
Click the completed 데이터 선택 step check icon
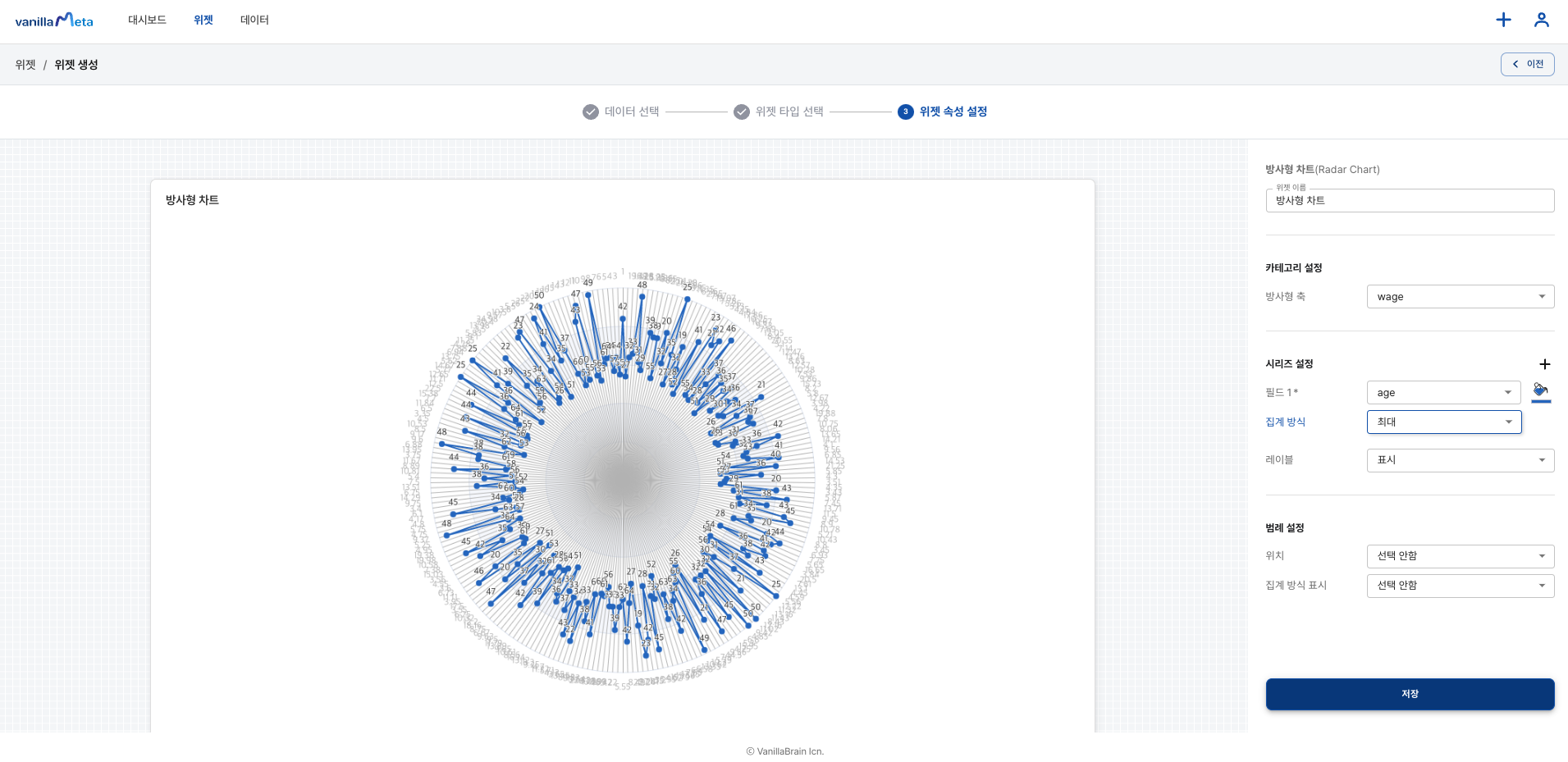point(591,112)
